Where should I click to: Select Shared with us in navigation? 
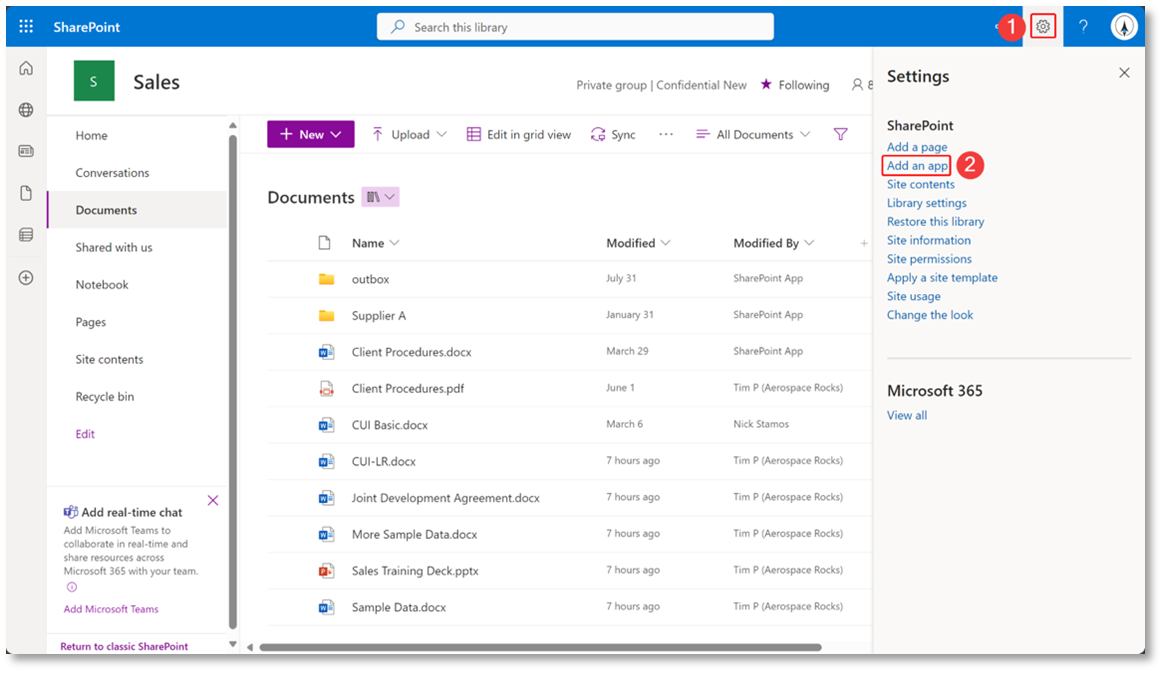click(x=114, y=247)
